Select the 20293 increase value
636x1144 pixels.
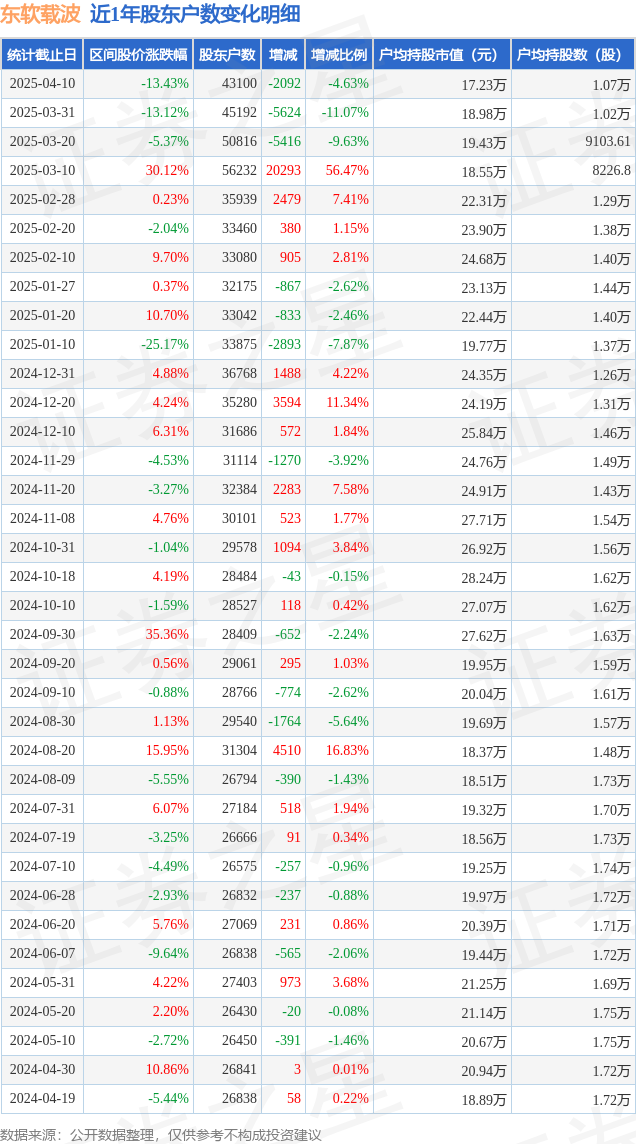284,170
